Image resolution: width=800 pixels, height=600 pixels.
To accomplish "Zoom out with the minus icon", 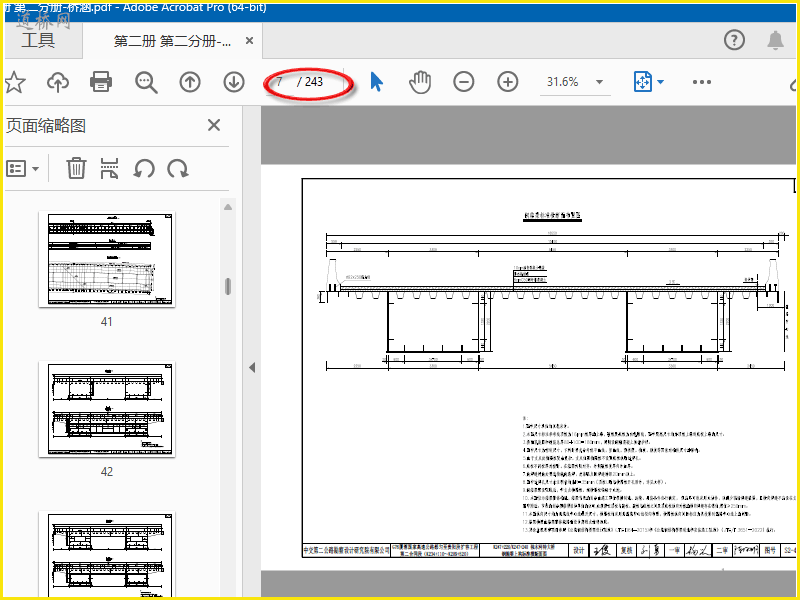I will [464, 82].
